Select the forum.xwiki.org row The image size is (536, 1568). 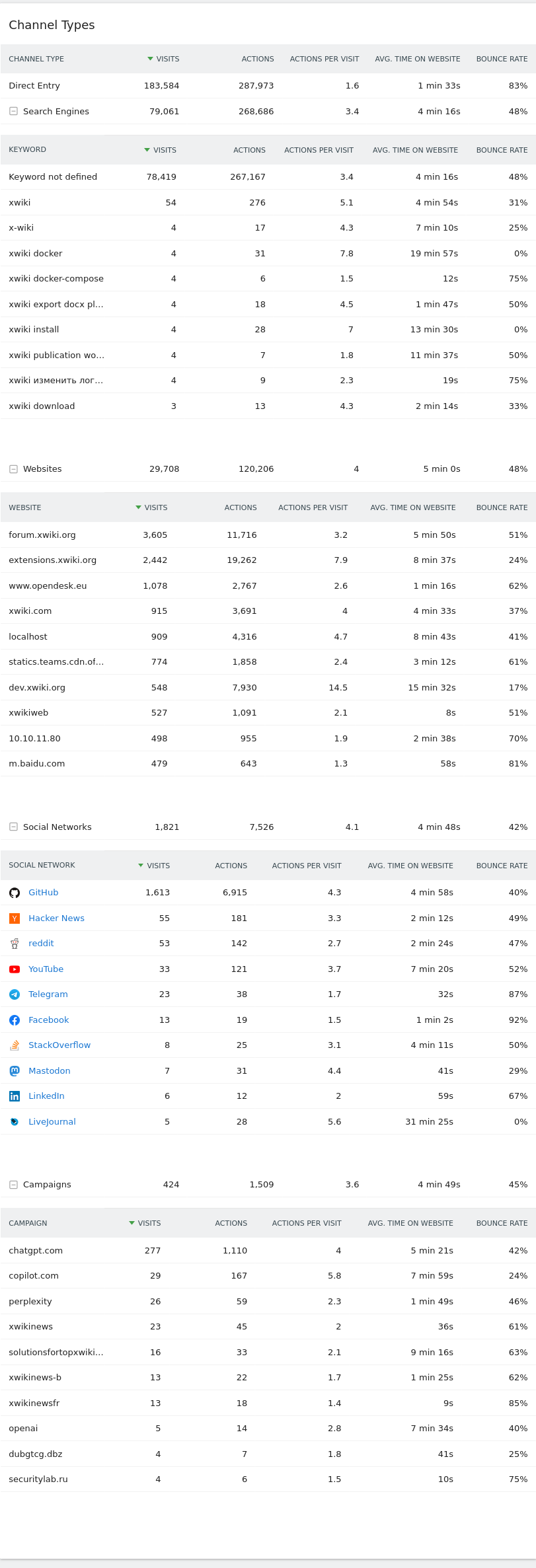point(42,535)
